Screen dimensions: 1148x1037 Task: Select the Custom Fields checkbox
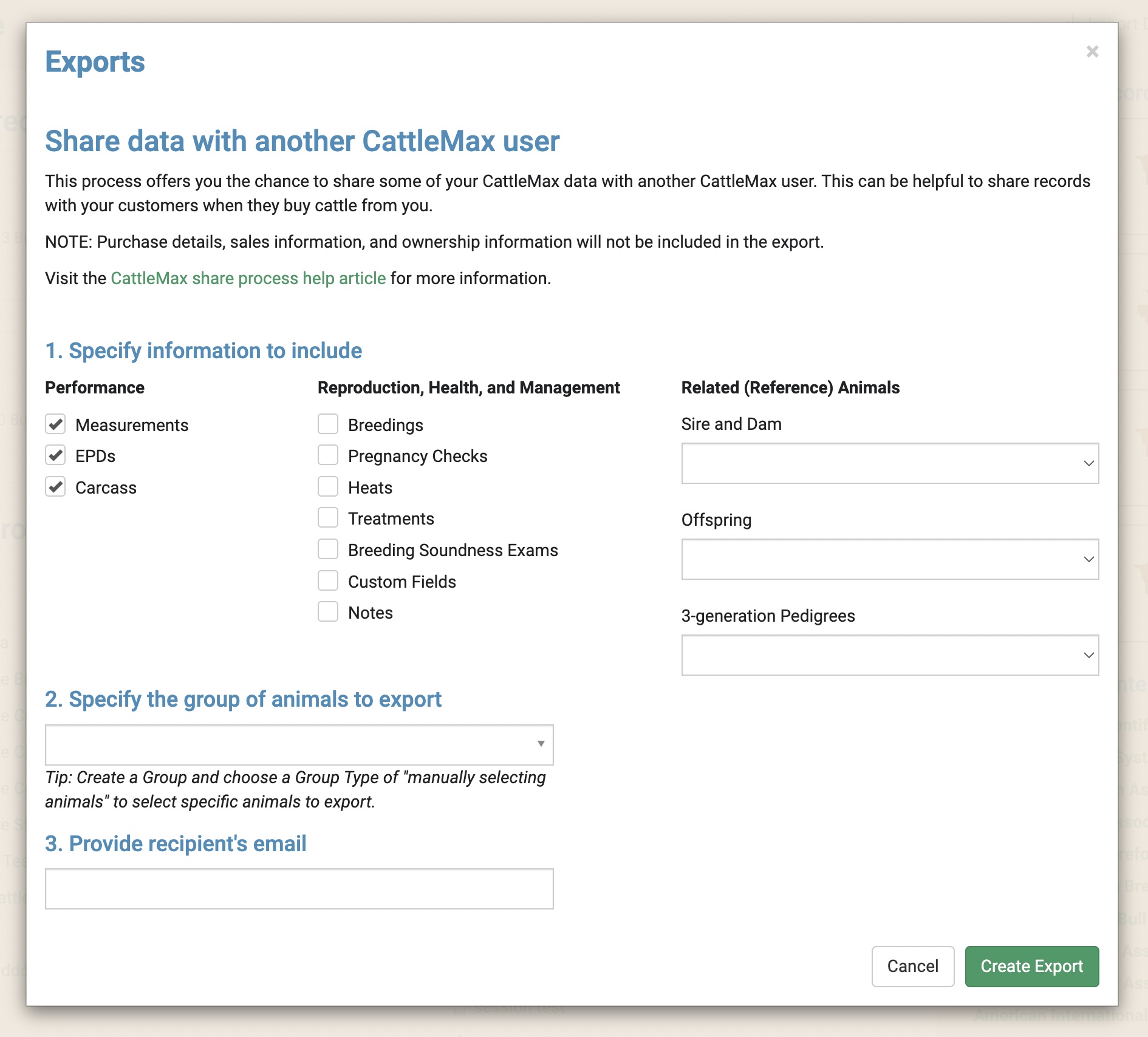click(x=328, y=581)
